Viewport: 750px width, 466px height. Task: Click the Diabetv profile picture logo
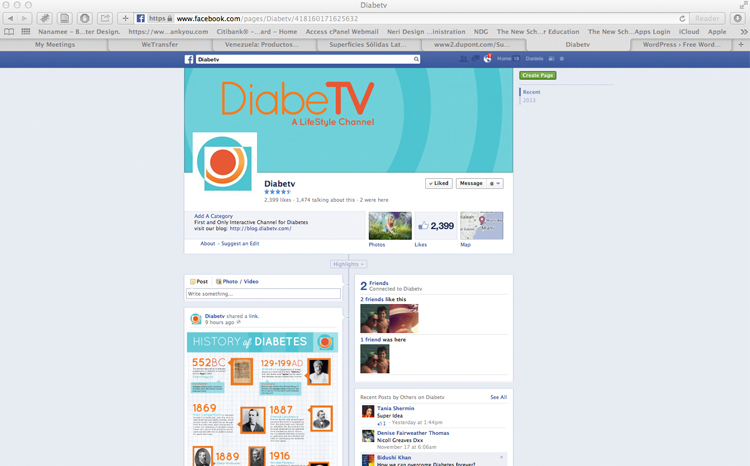pos(225,164)
